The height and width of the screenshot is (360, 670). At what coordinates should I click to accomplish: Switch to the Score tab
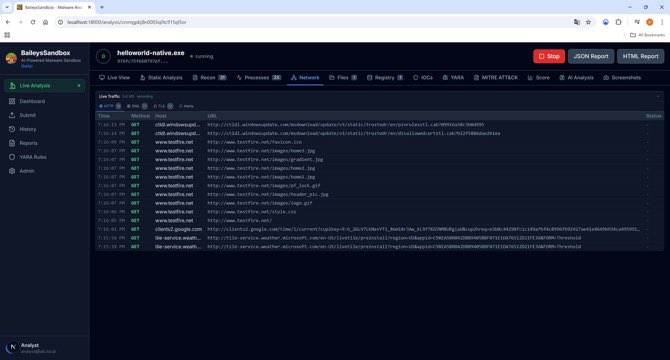(539, 78)
